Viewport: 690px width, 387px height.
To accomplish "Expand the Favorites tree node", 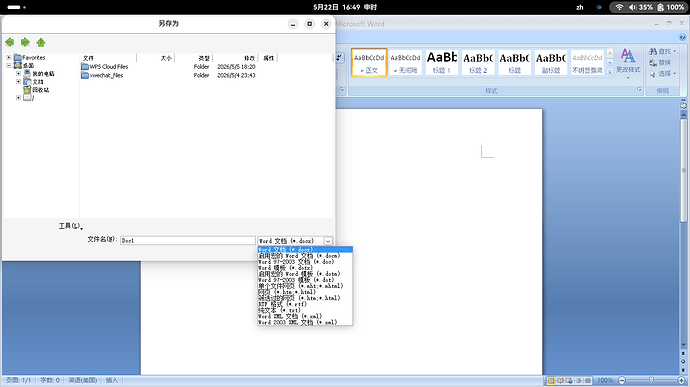I will (9, 57).
